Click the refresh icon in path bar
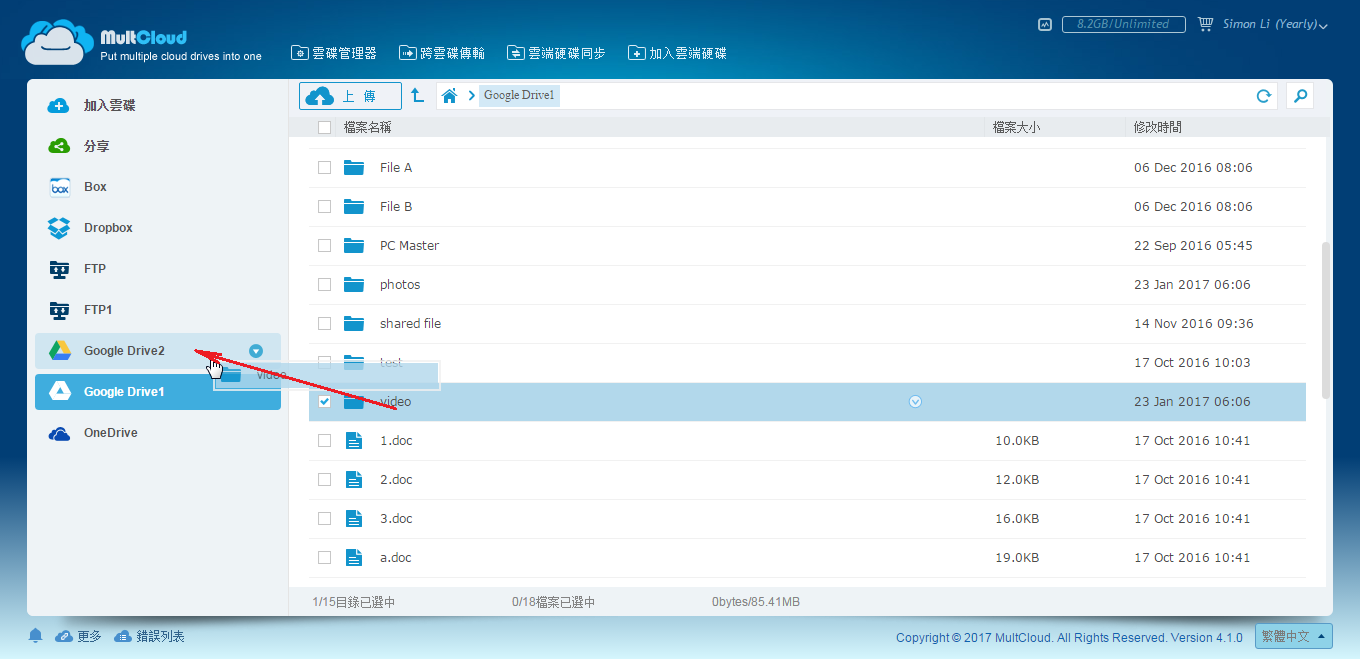 point(1264,96)
